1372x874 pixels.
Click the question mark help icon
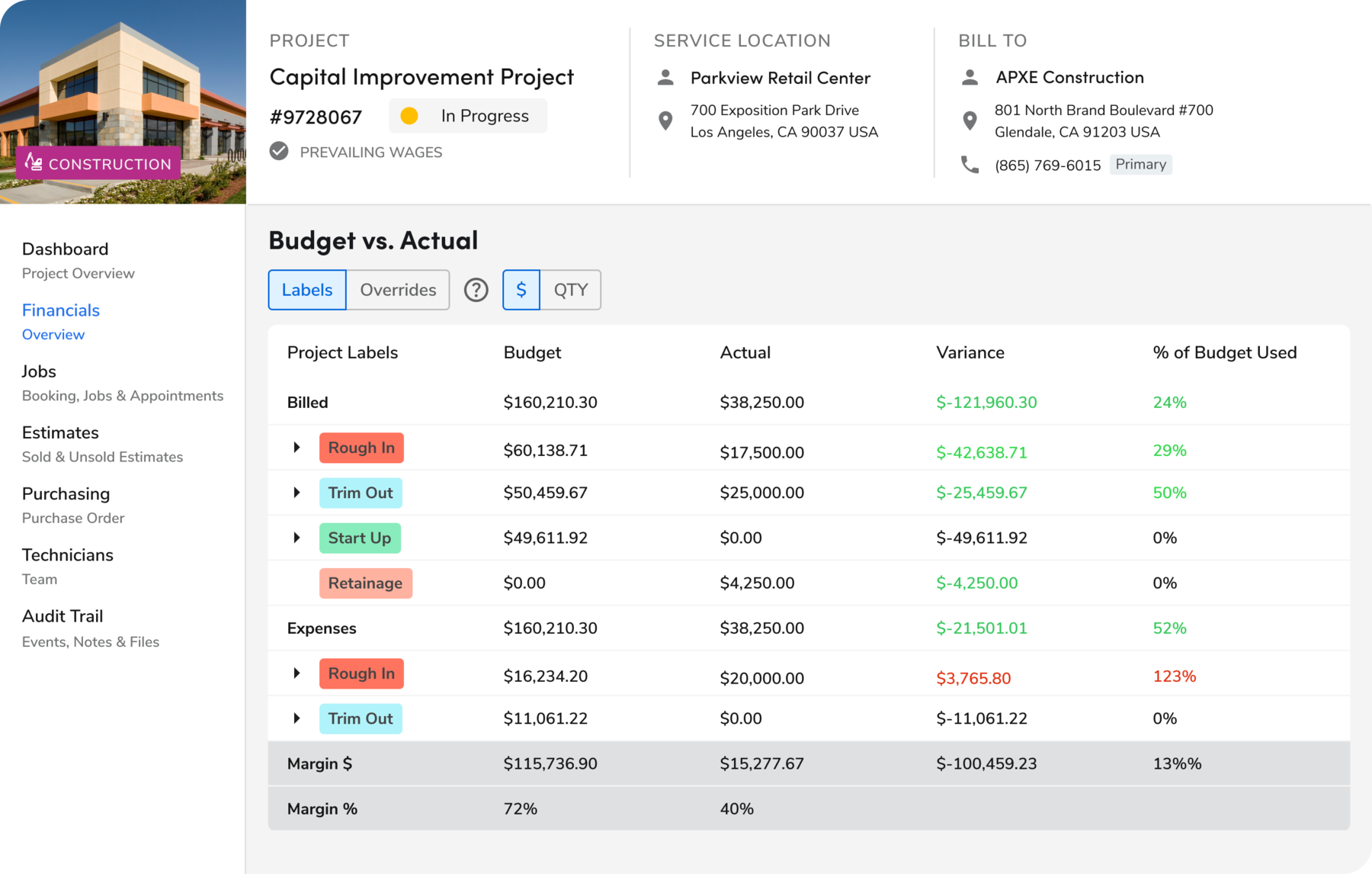[476, 290]
